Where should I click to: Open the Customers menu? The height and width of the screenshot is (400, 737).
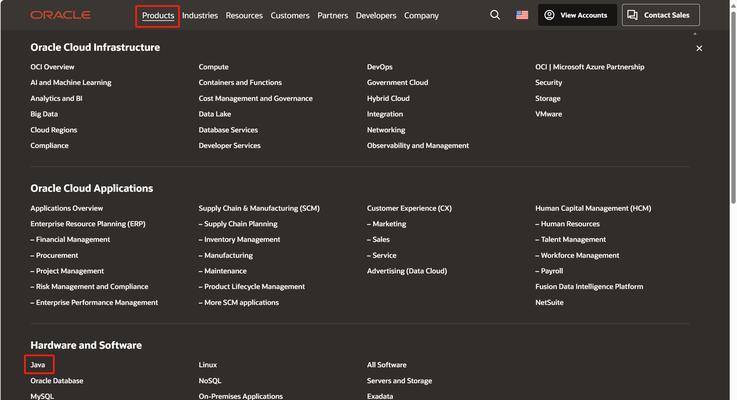click(290, 16)
